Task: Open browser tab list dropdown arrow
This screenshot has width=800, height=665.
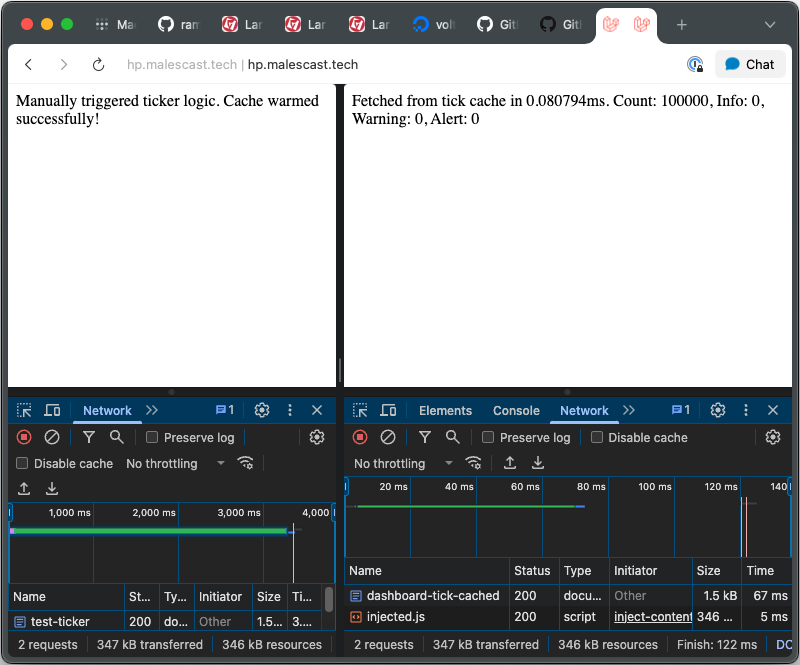Action: click(770, 24)
